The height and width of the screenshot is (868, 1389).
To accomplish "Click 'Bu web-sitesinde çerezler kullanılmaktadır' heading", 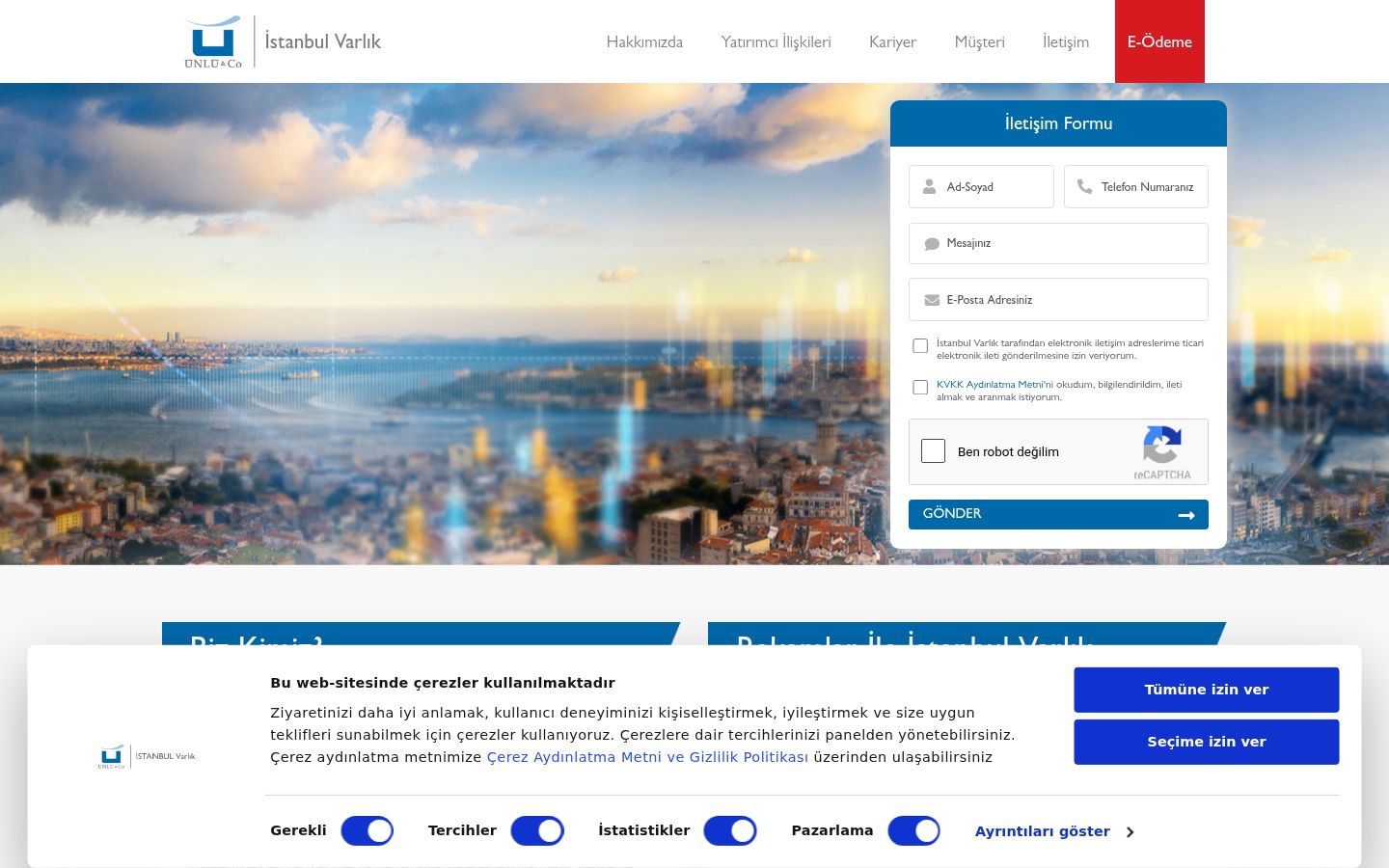I will 443,683.
